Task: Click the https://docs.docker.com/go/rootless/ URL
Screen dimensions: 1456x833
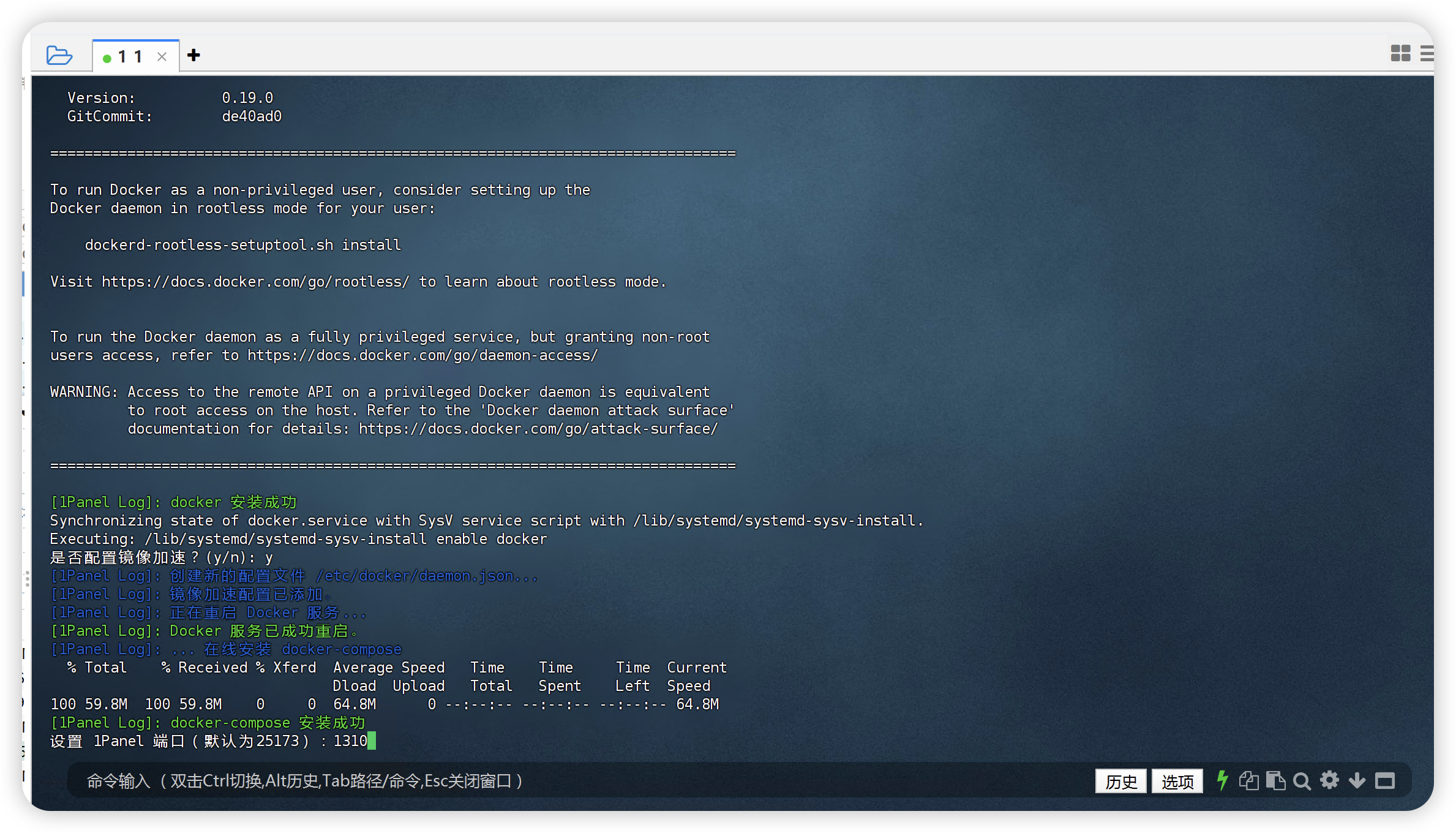Action: pyautogui.click(x=255, y=282)
